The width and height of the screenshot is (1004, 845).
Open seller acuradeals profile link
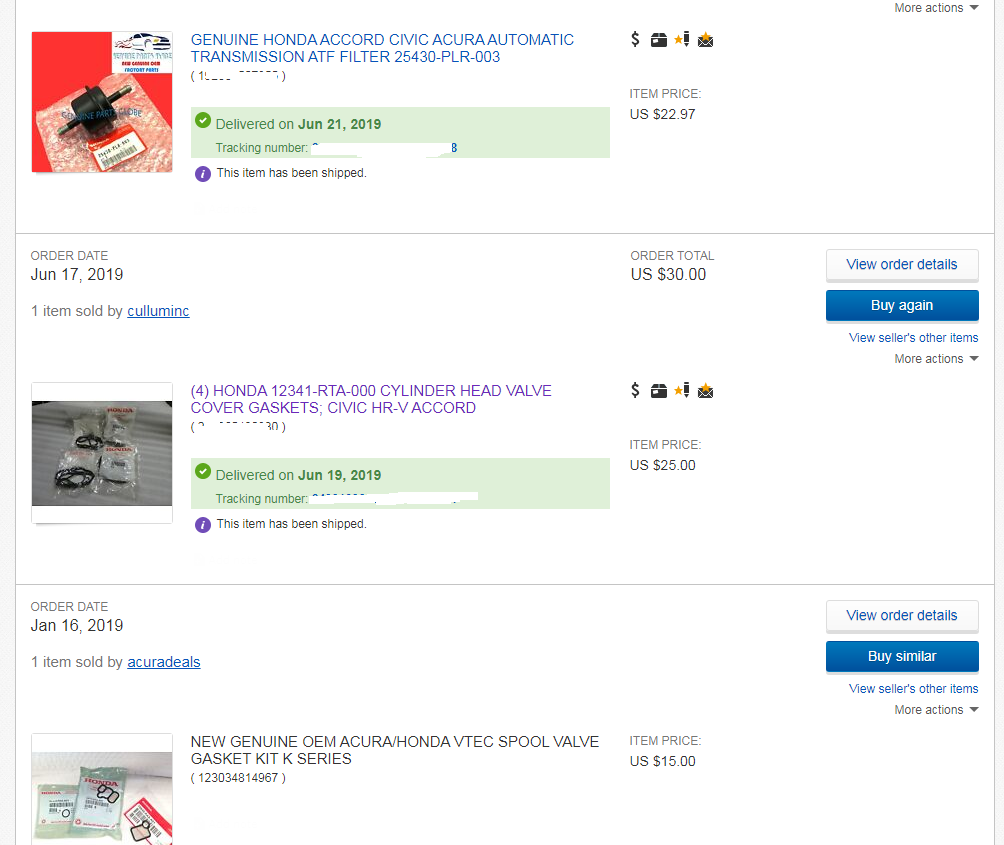pyautogui.click(x=164, y=662)
